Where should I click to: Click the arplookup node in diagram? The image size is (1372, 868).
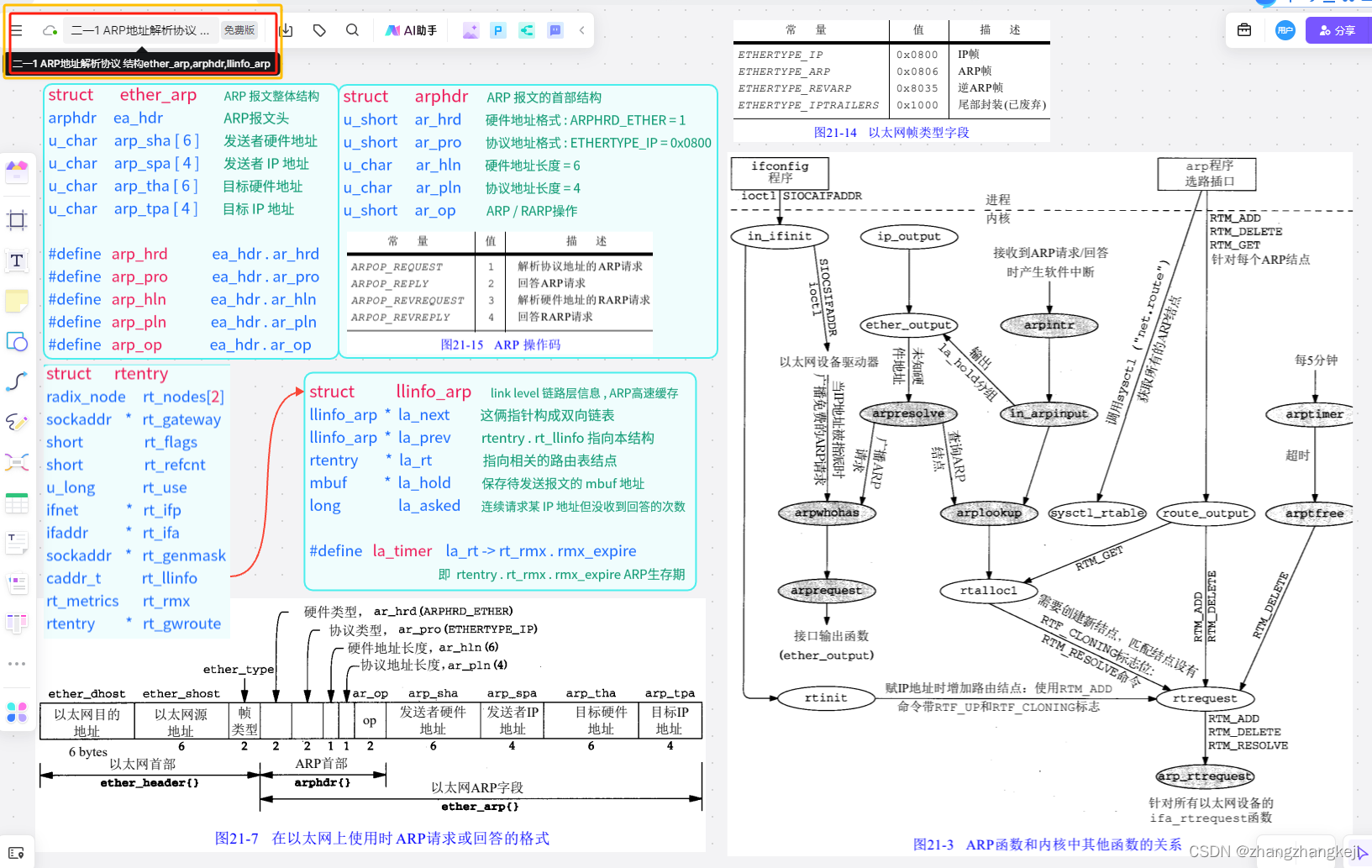tap(989, 513)
